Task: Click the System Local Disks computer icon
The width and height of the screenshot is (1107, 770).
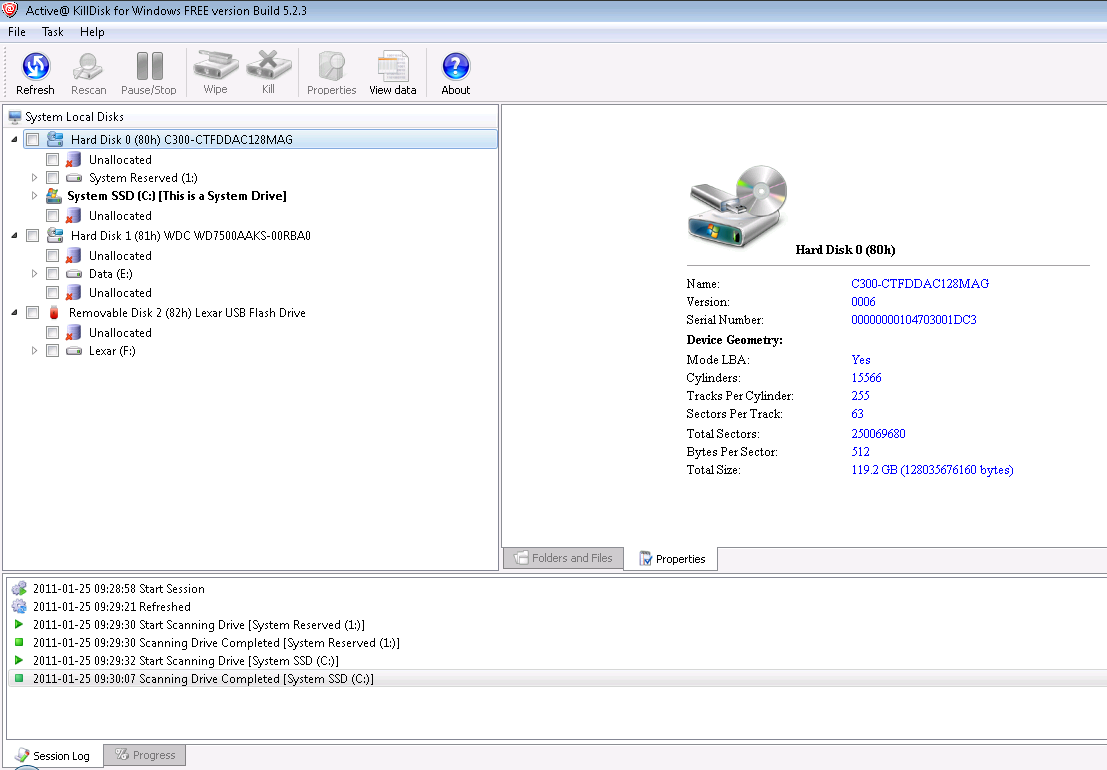Action: 15,117
